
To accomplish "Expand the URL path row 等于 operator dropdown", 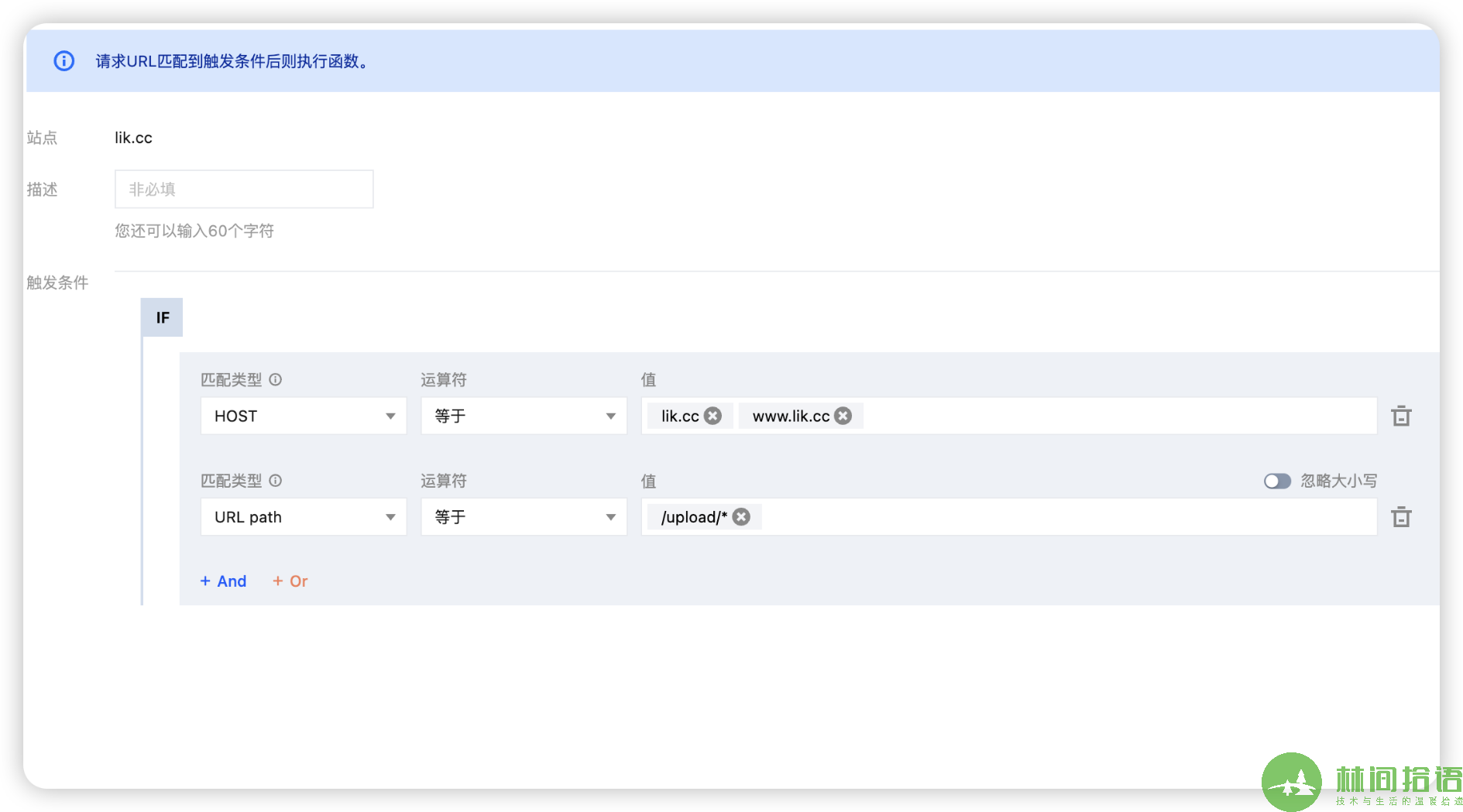I will (x=524, y=516).
